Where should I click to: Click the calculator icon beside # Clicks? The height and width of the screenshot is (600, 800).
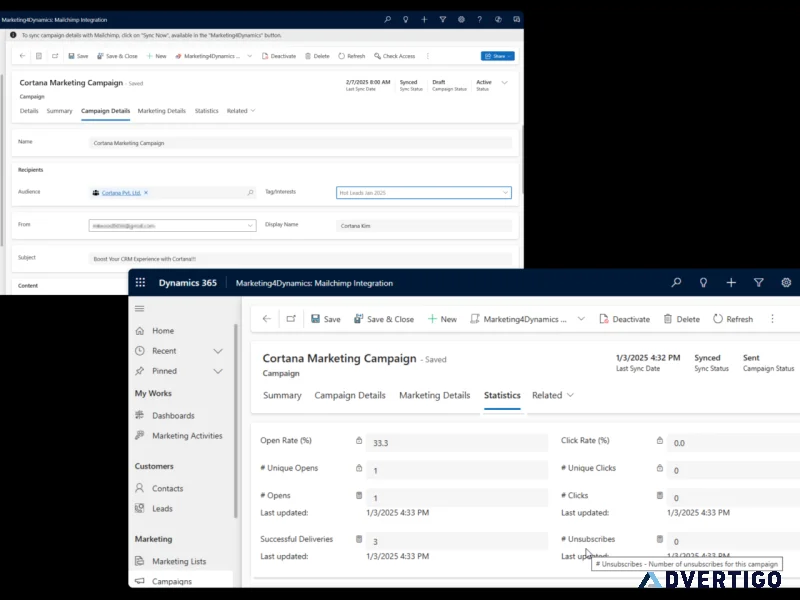(660, 495)
